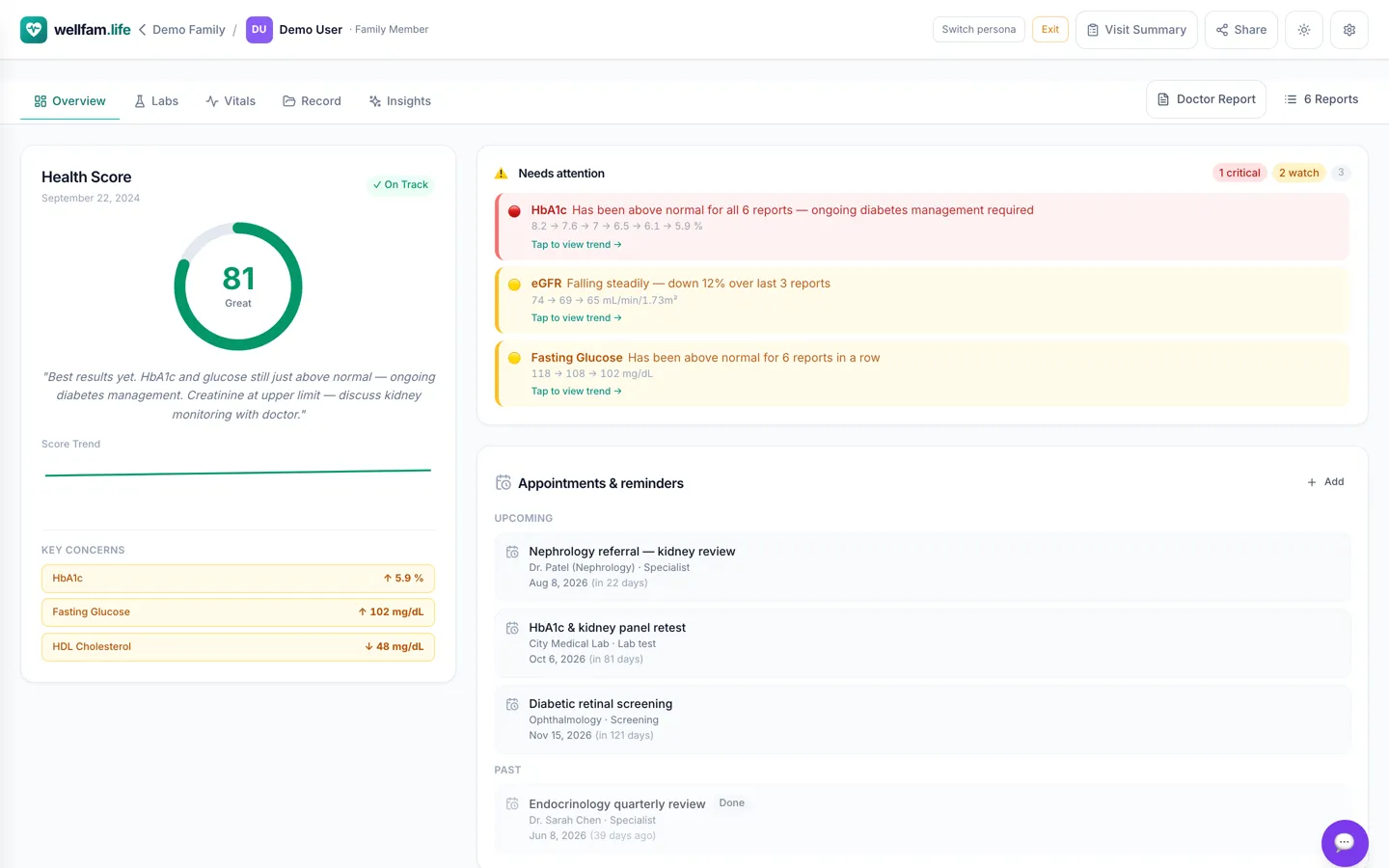This screenshot has width=1389, height=868.
Task: Open Endocrinology quarterly review past appointment
Action: click(x=923, y=820)
